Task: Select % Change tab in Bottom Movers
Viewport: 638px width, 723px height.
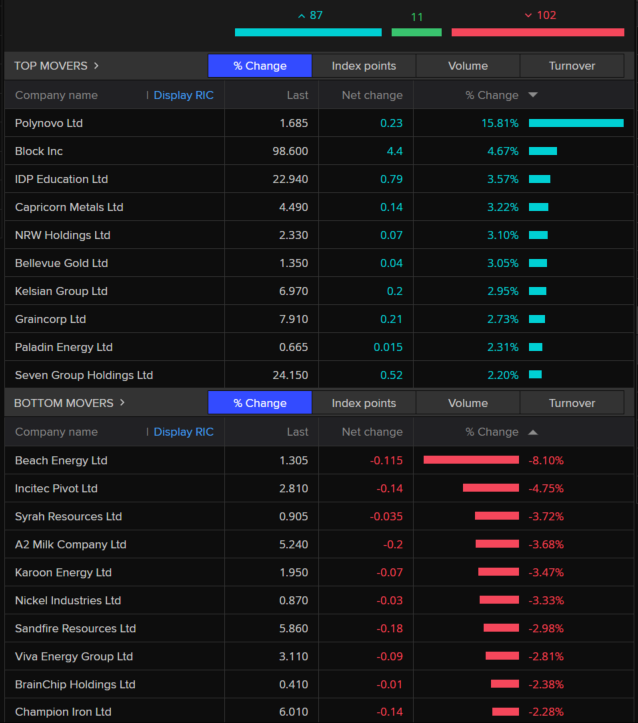Action: [260, 403]
